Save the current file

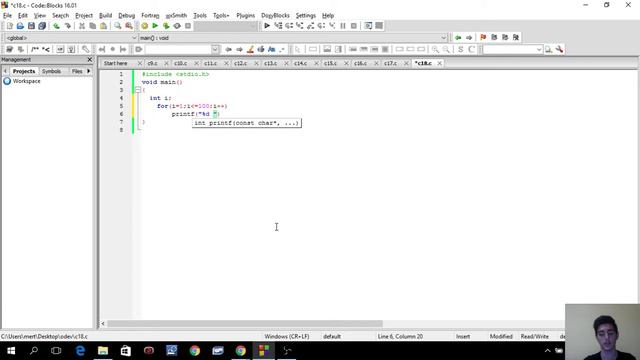click(31, 26)
